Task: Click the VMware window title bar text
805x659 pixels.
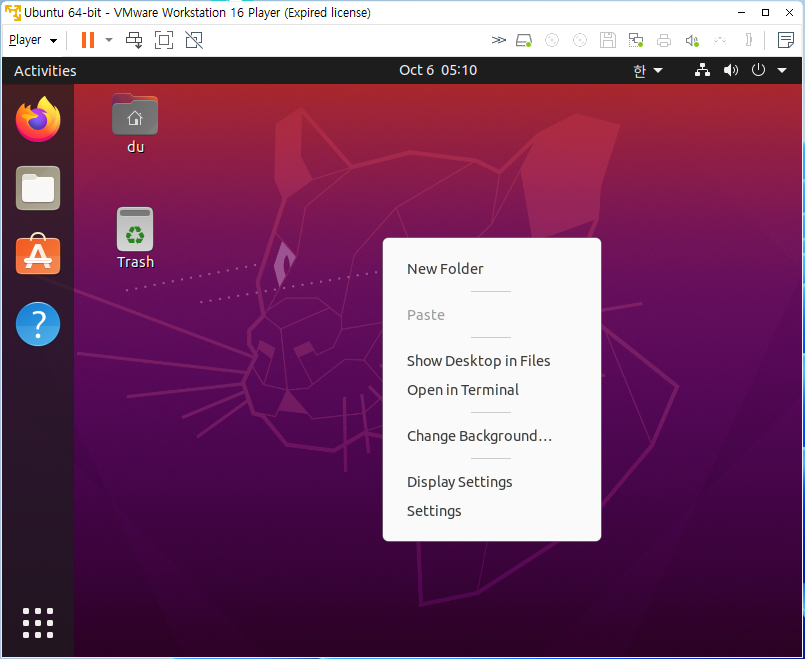Action: tap(197, 12)
